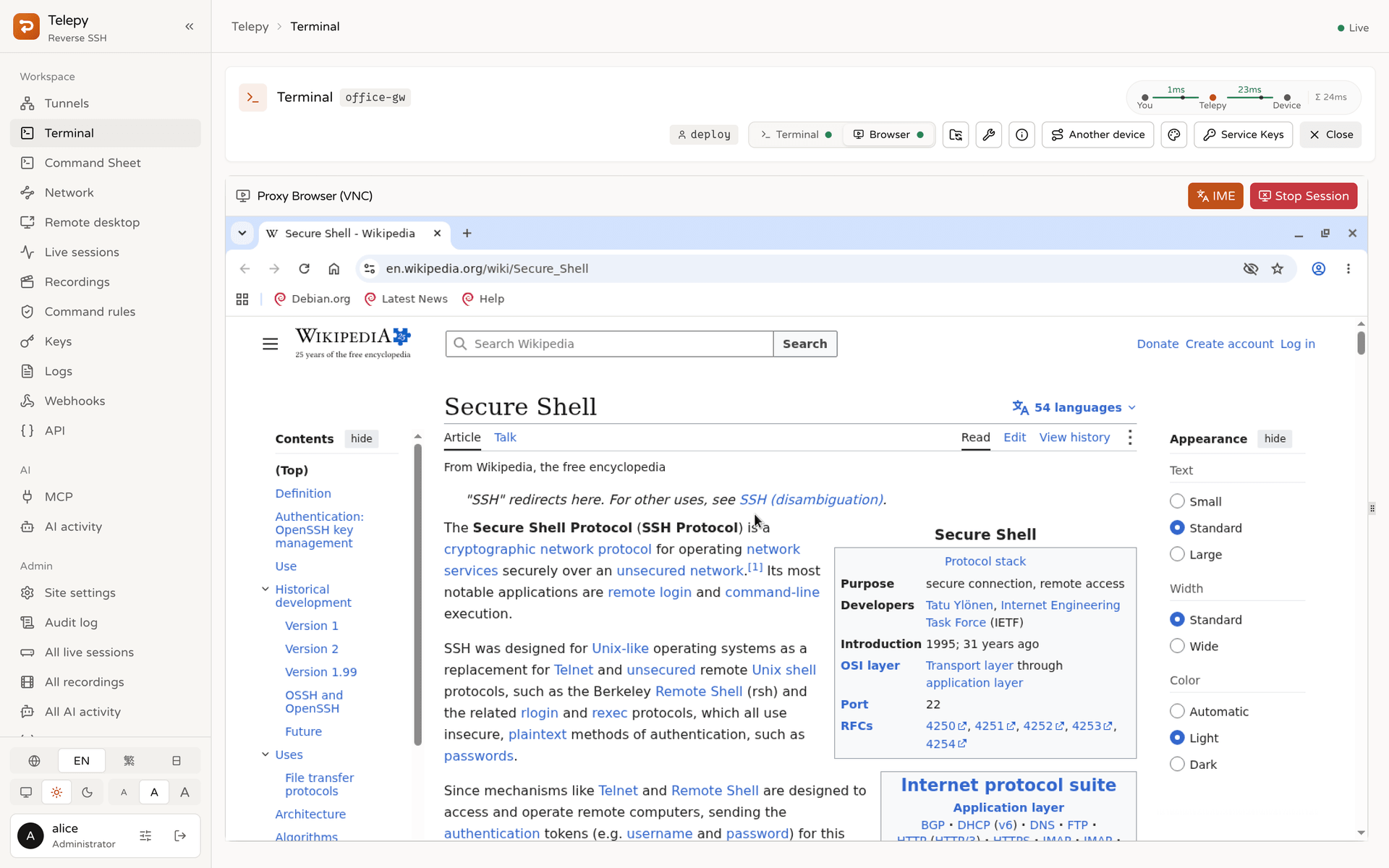Reload the Wikipedia page in the proxy browser
Screen dimensions: 1389x868
coord(304,268)
